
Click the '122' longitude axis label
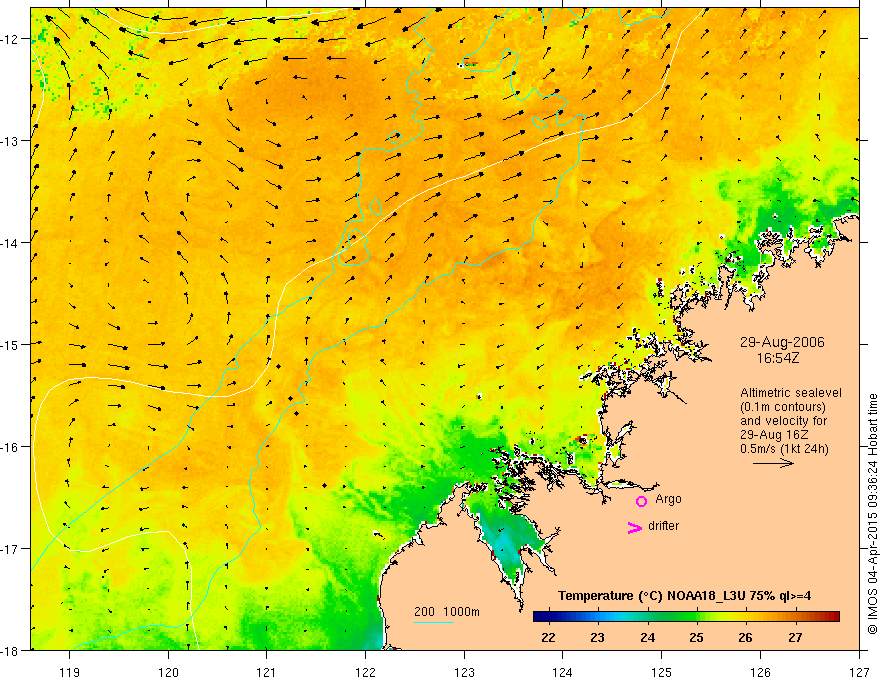pos(365,673)
